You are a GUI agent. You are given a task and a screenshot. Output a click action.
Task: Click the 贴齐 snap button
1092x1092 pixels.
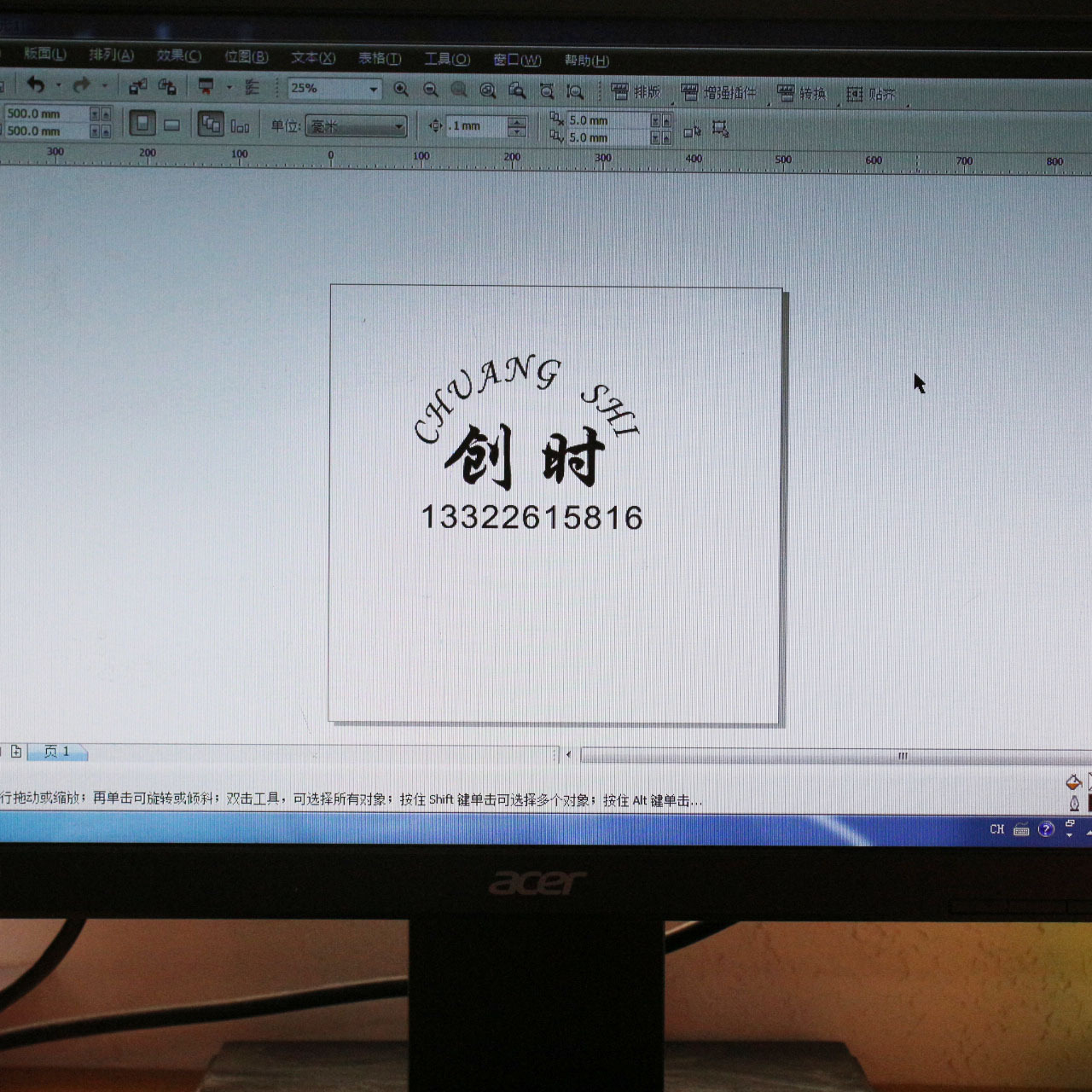(871, 94)
